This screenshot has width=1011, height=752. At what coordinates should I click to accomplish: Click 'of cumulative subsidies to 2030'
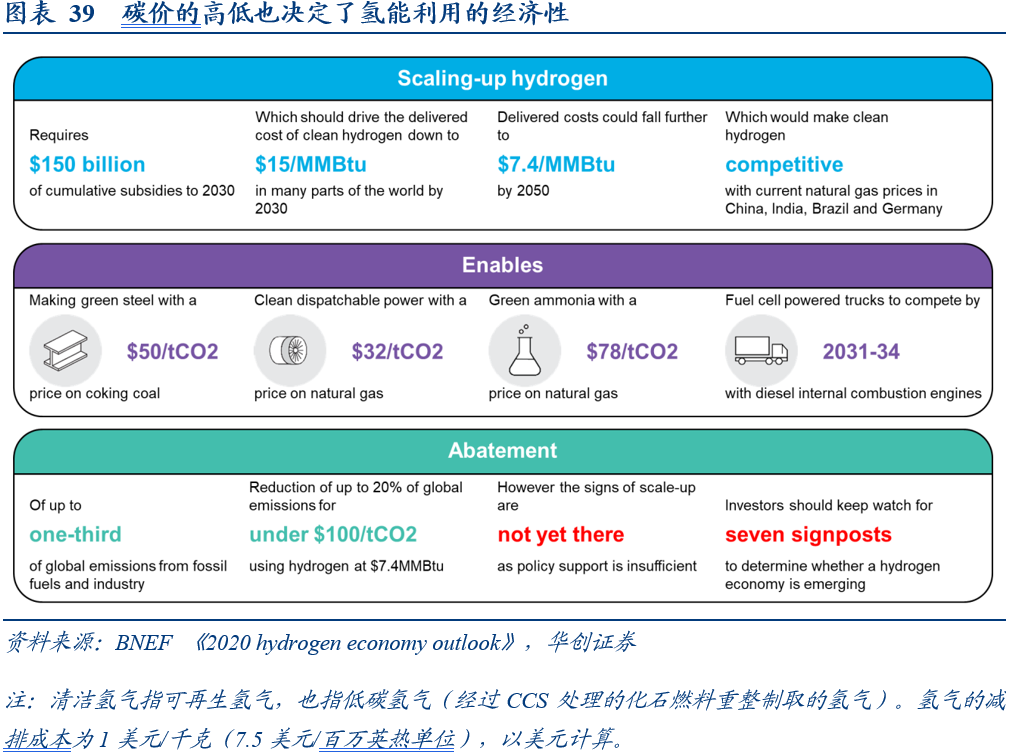pos(132,191)
